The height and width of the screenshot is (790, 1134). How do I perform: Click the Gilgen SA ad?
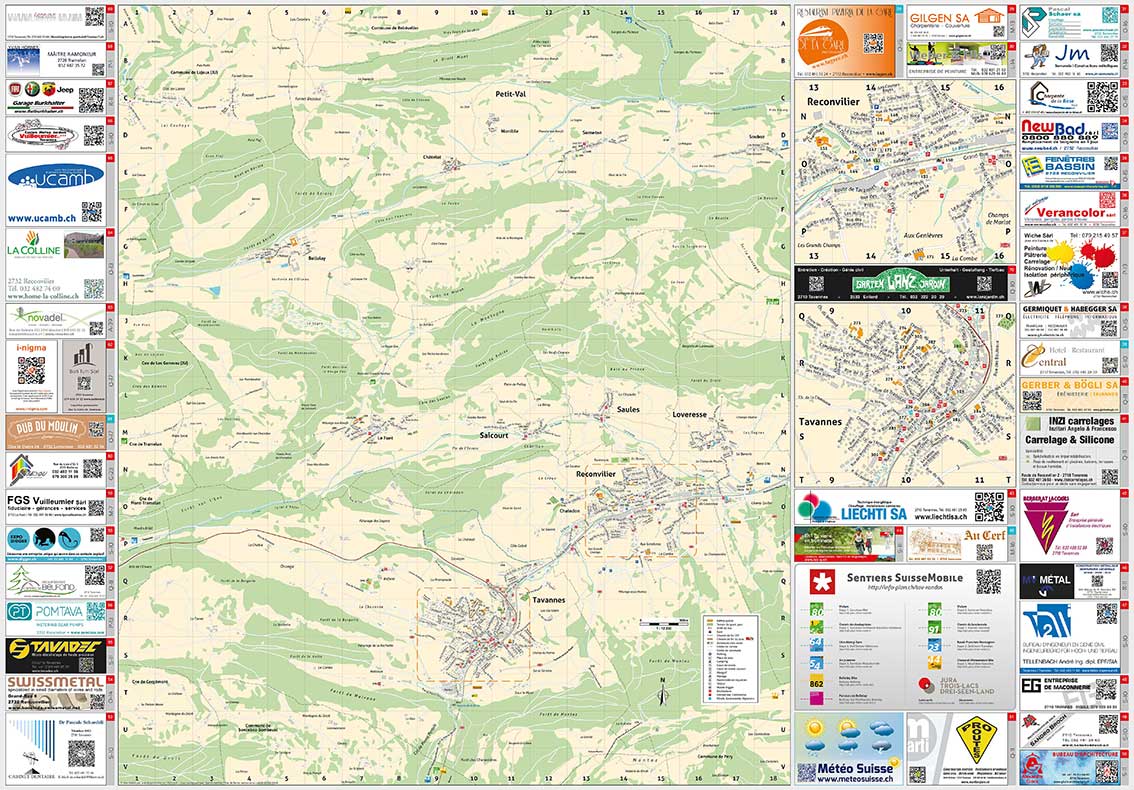pos(956,23)
